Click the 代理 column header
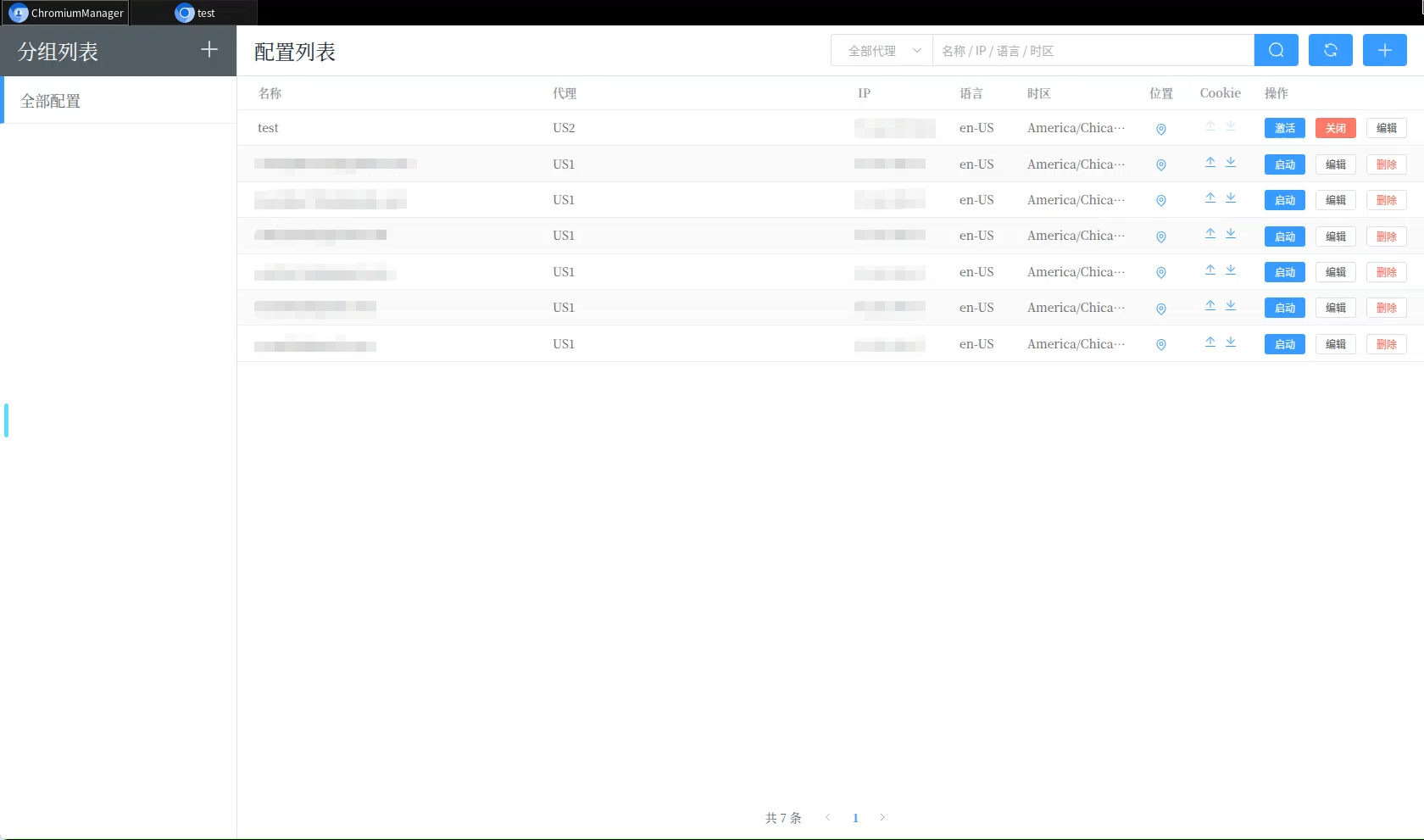Viewport: 1424px width, 840px height. (x=565, y=93)
